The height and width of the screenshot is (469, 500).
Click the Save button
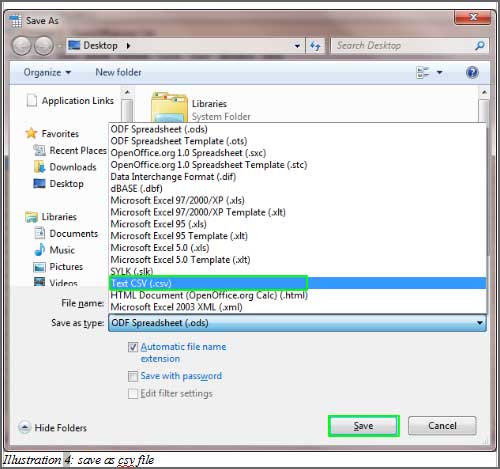tap(364, 426)
